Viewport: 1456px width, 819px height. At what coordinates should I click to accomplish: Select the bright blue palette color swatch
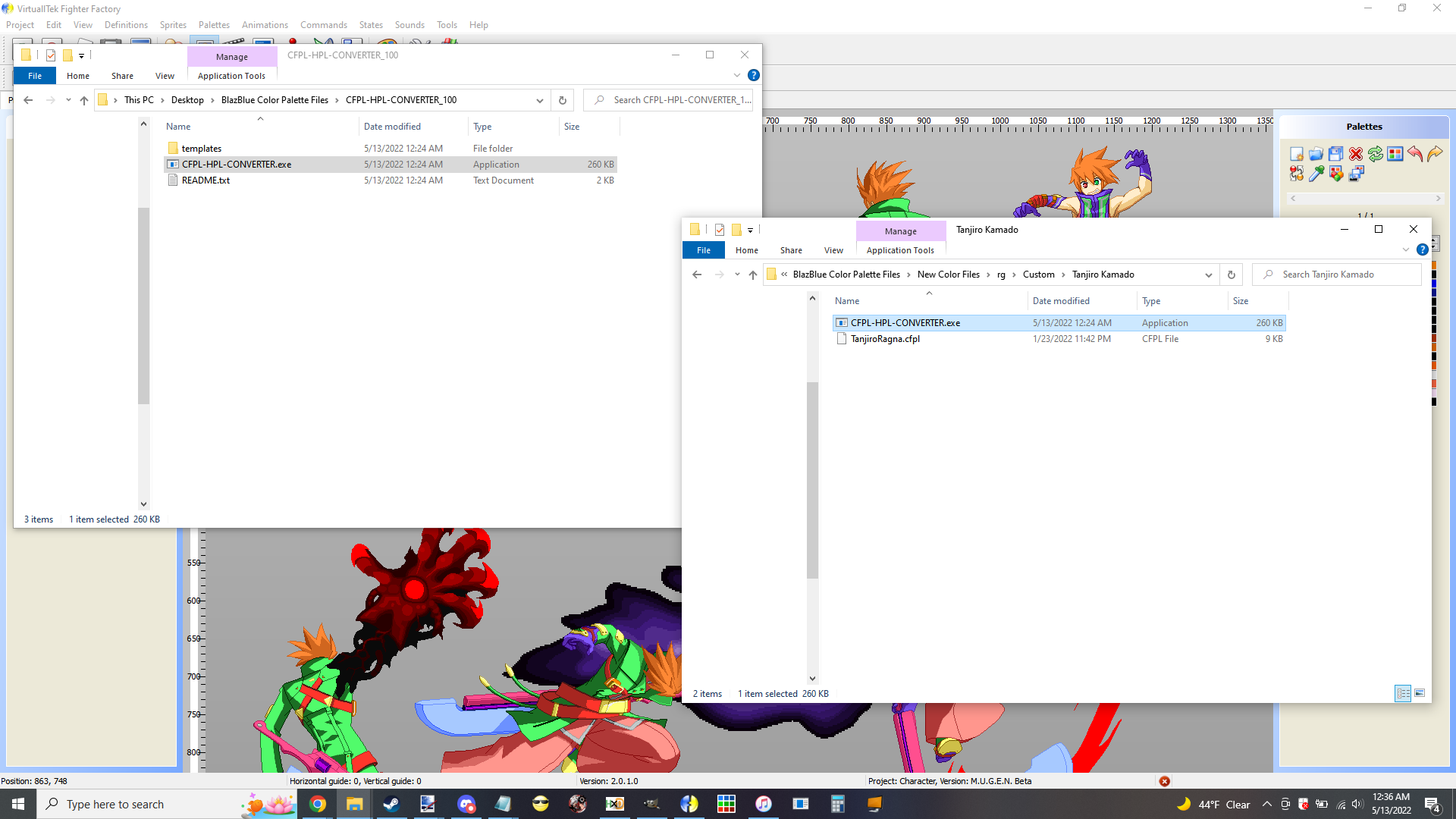pos(1434,284)
